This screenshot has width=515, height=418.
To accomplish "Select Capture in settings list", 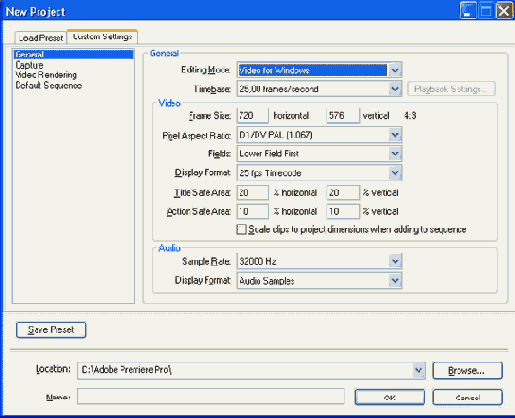I will click(30, 65).
